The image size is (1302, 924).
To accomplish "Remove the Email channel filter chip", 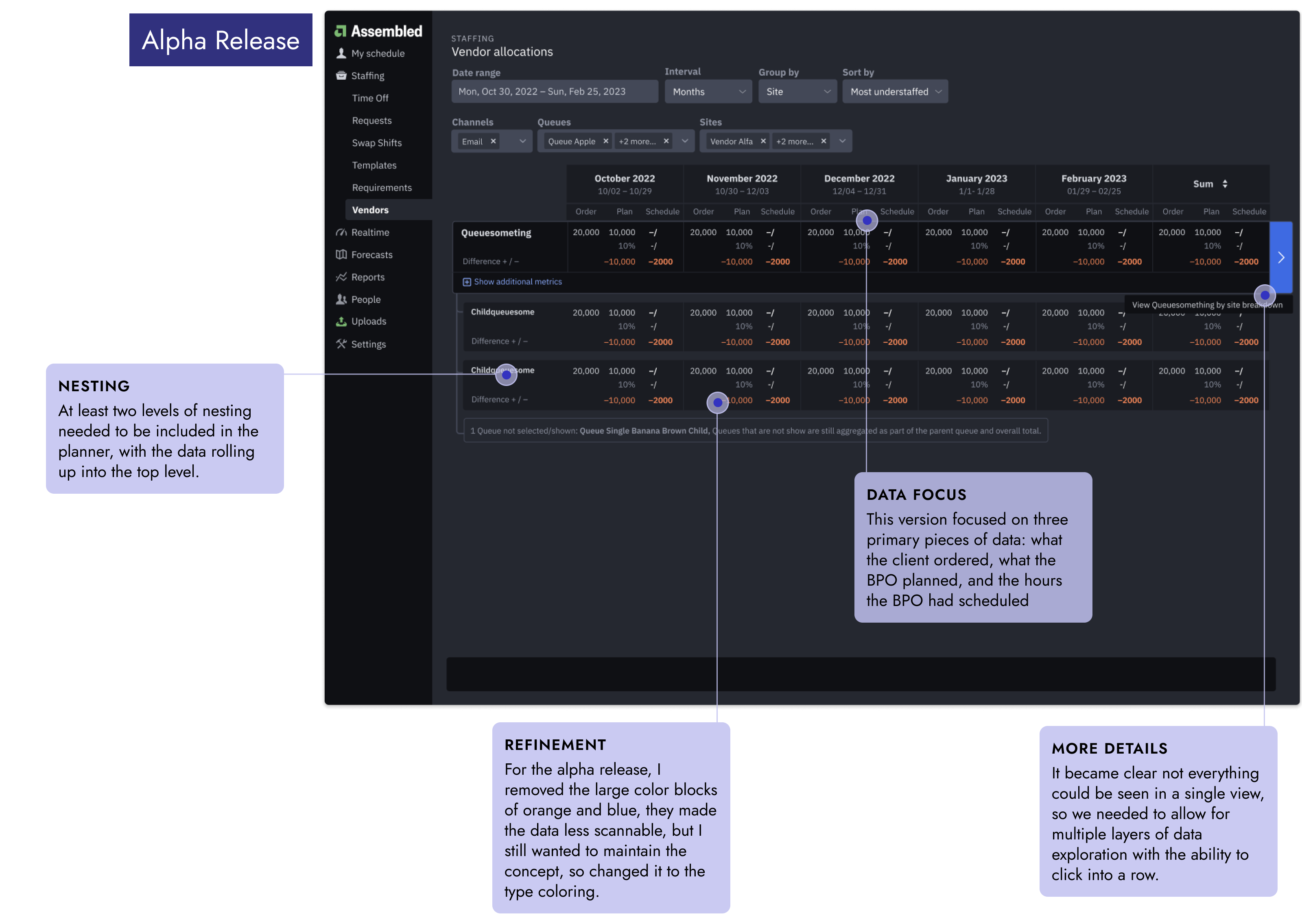I will pos(493,141).
